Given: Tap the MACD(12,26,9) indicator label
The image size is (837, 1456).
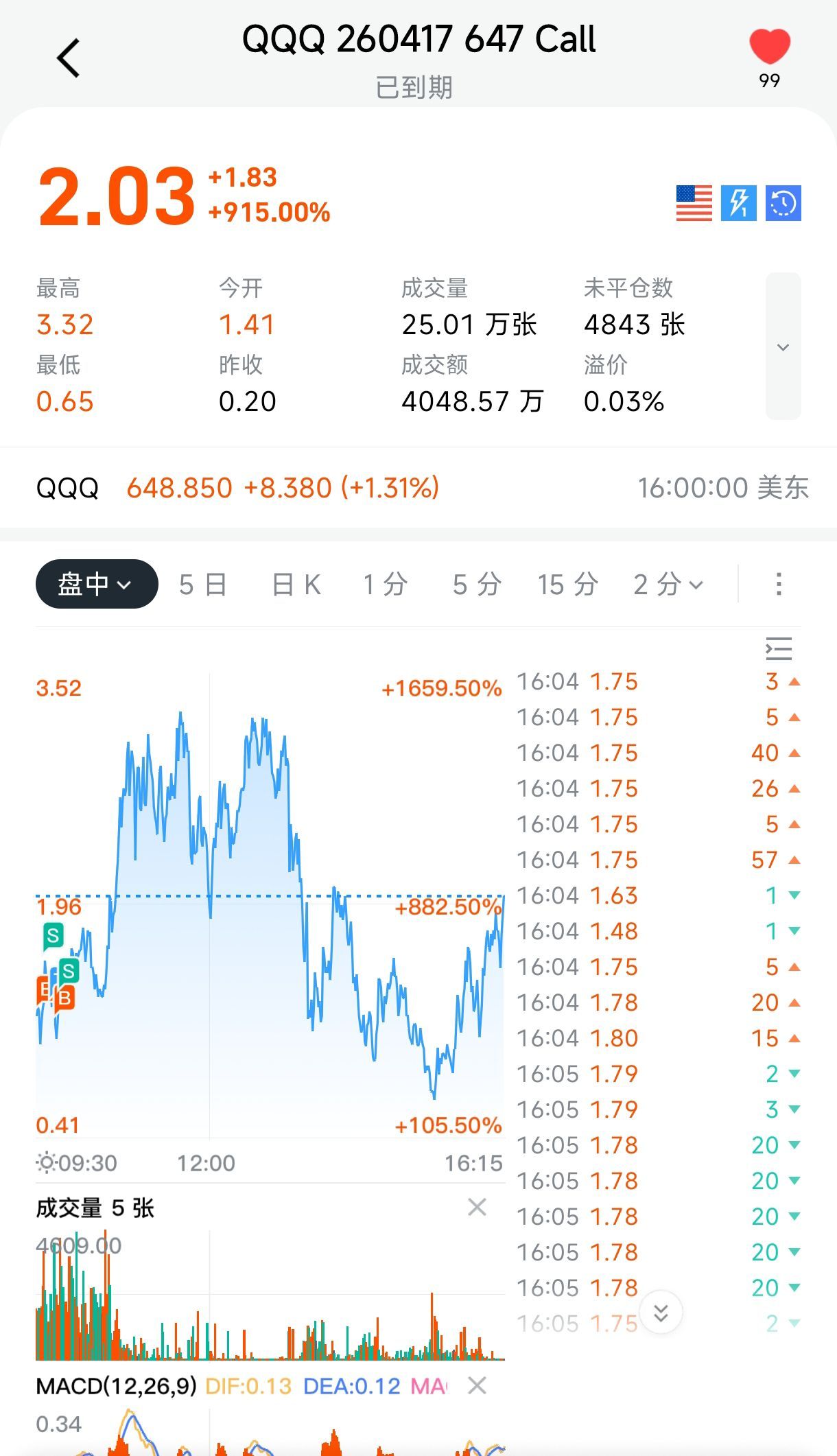Looking at the screenshot, I should 116,1386.
